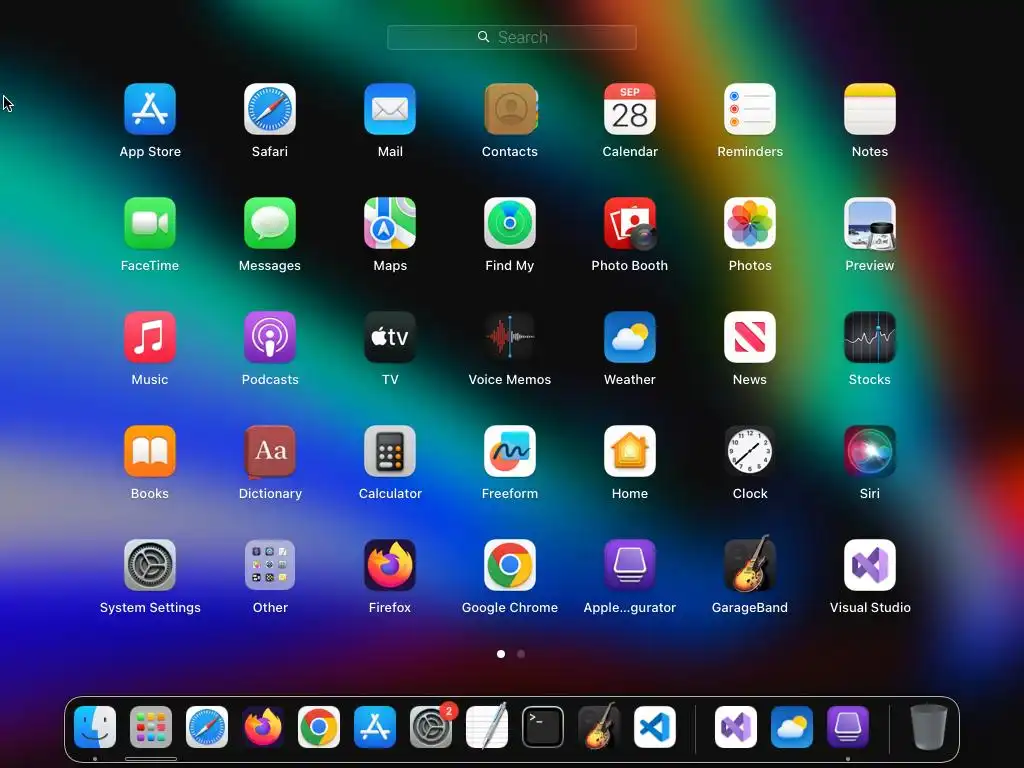Viewport: 1024px width, 768px height.
Task: Open System Settings with badge in Dock
Action: coord(431,727)
